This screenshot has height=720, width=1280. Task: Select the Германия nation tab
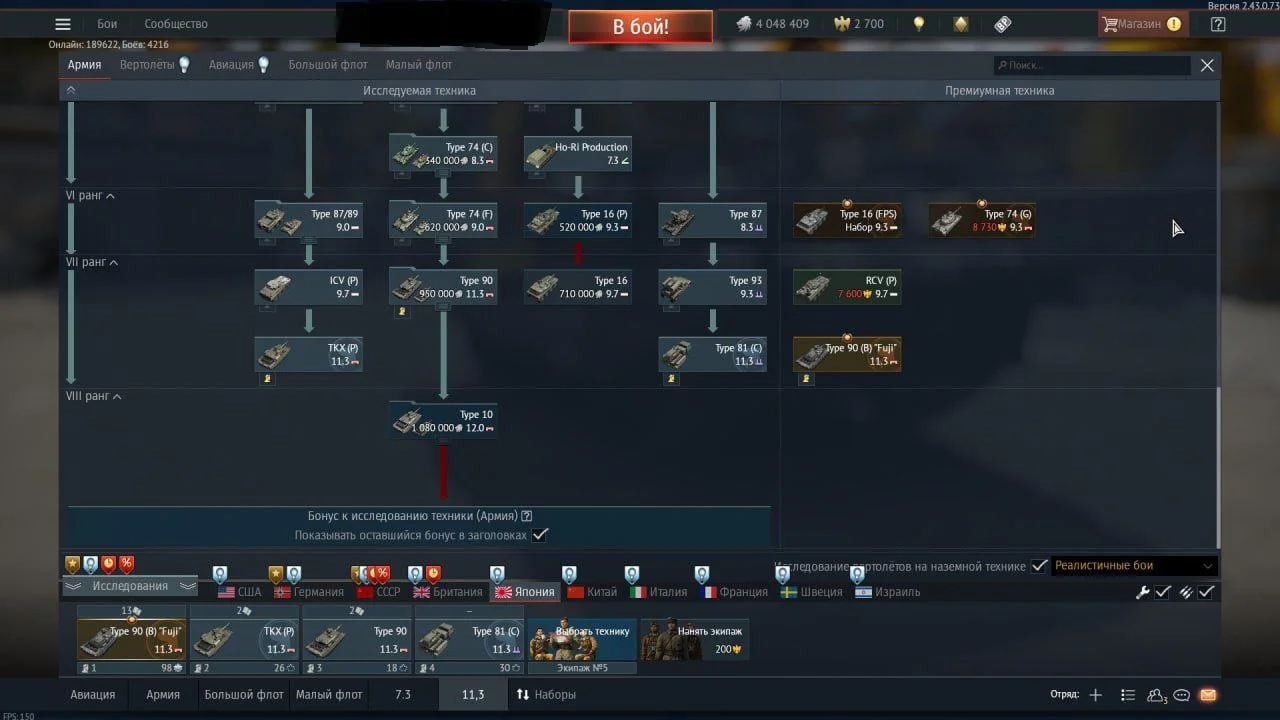pyautogui.click(x=309, y=592)
